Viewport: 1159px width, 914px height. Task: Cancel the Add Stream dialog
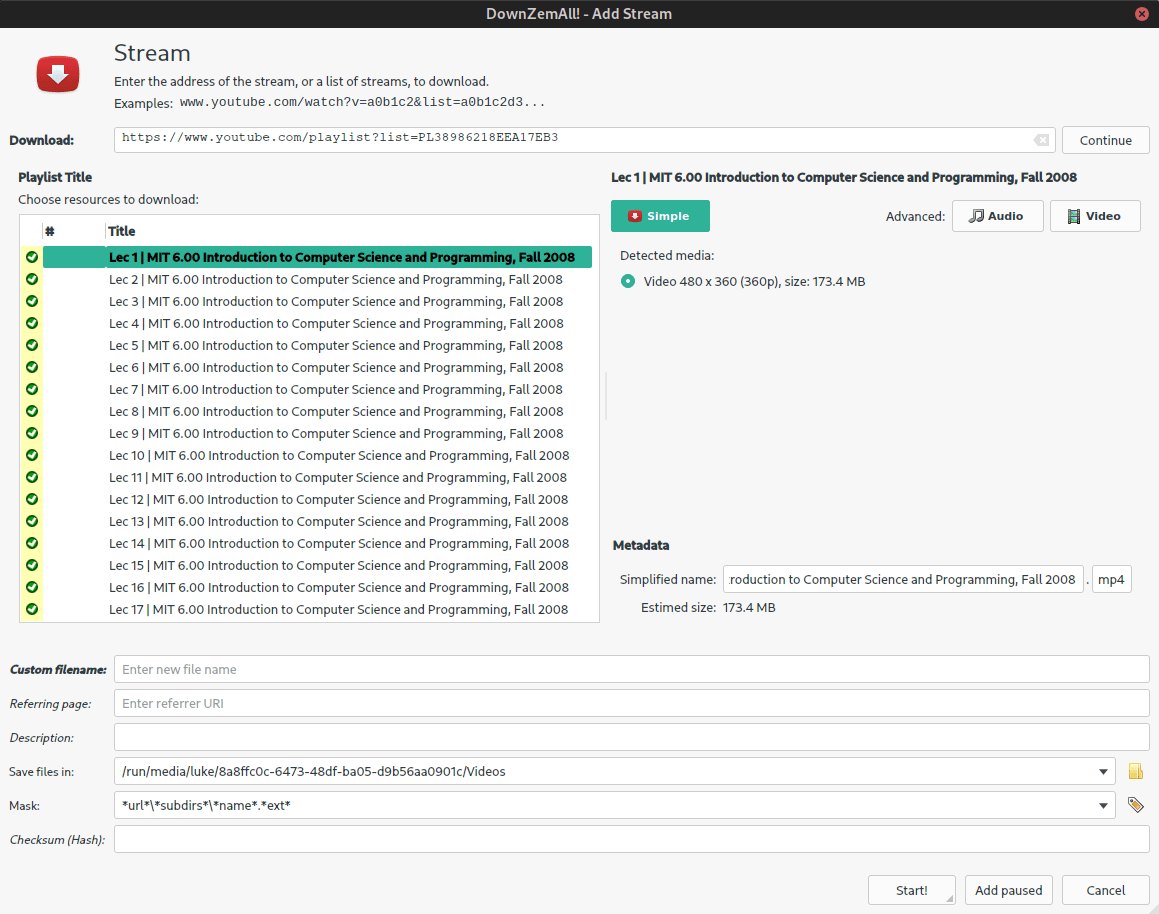[x=1105, y=890]
